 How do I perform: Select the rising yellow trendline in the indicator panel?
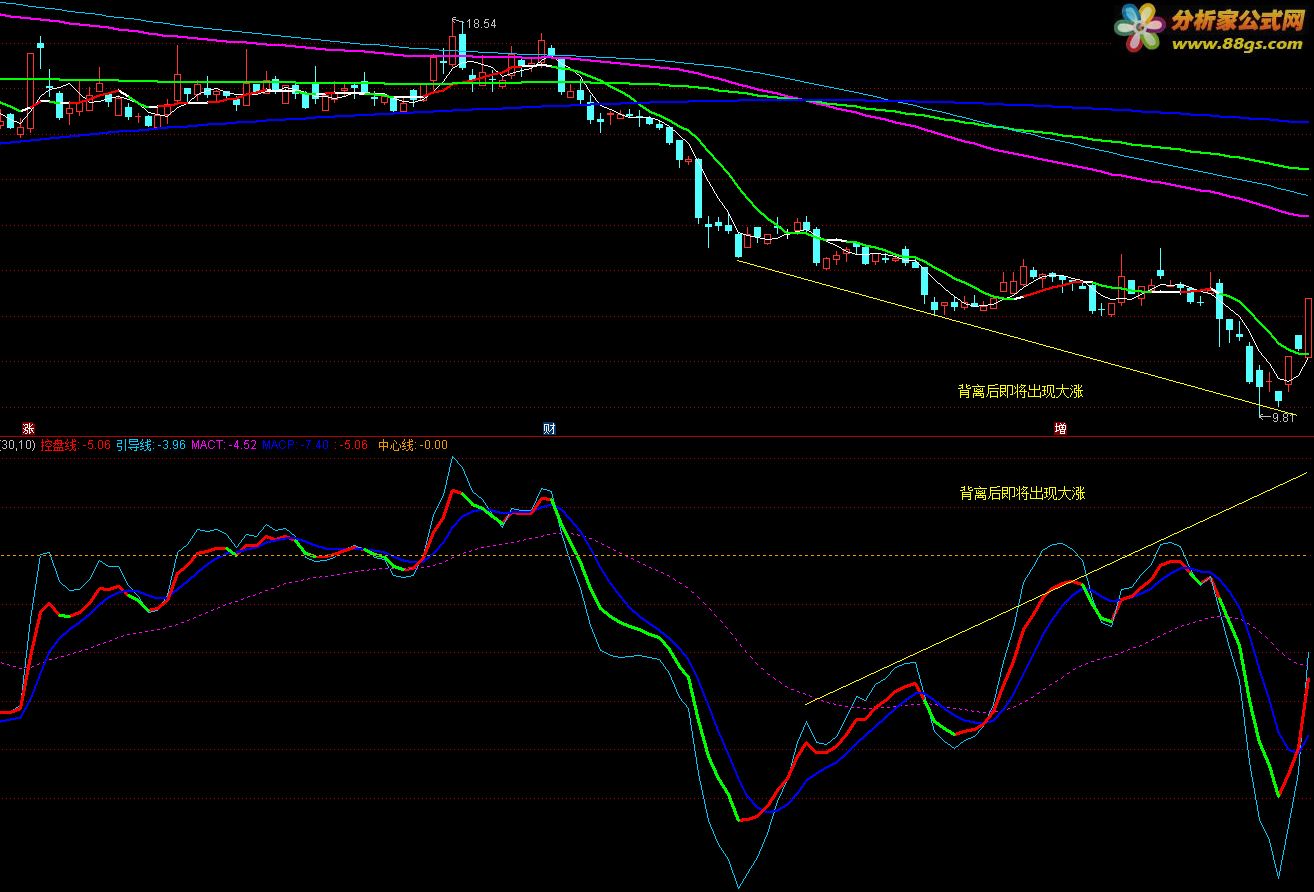(1057, 587)
